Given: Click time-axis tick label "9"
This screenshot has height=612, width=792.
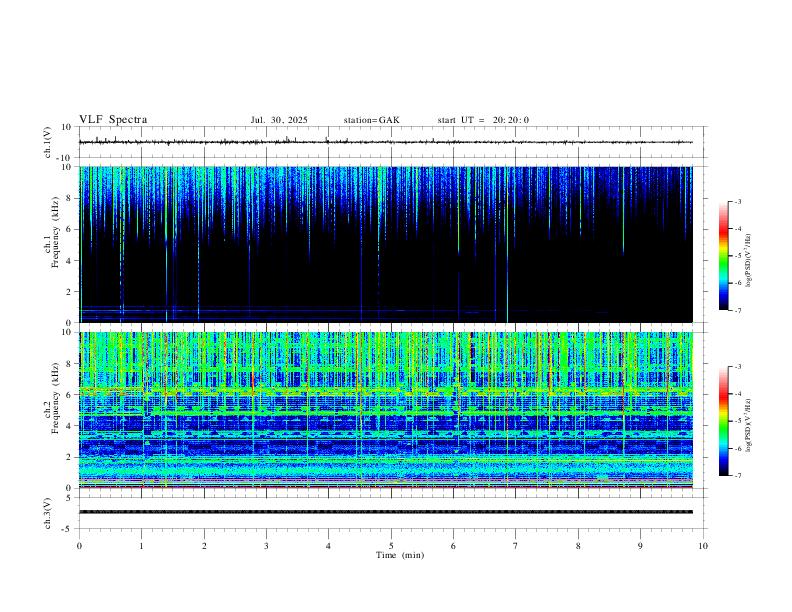Looking at the screenshot, I should 640,546.
